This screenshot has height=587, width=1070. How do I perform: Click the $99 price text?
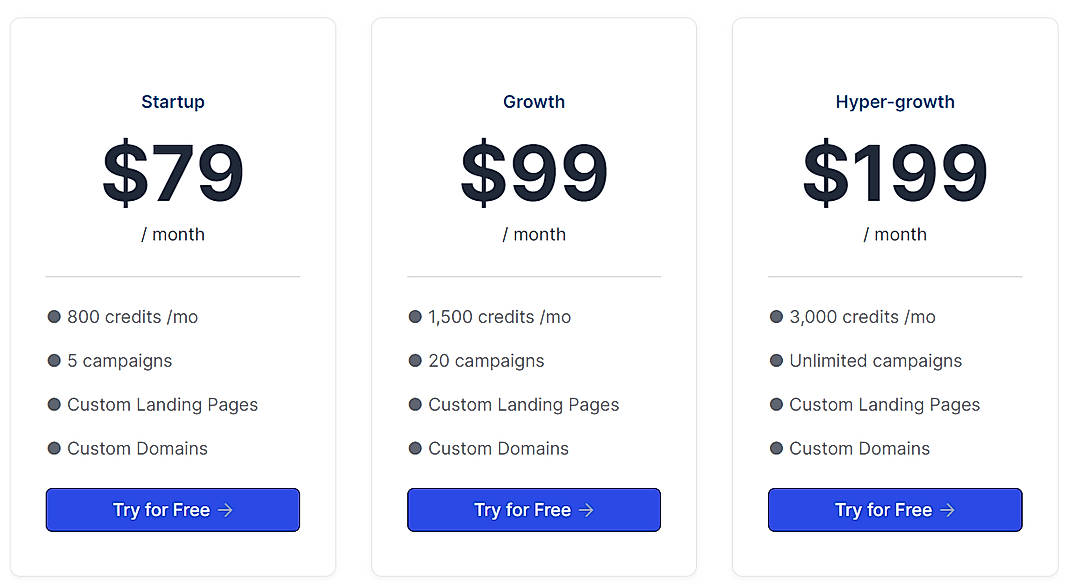pos(534,170)
